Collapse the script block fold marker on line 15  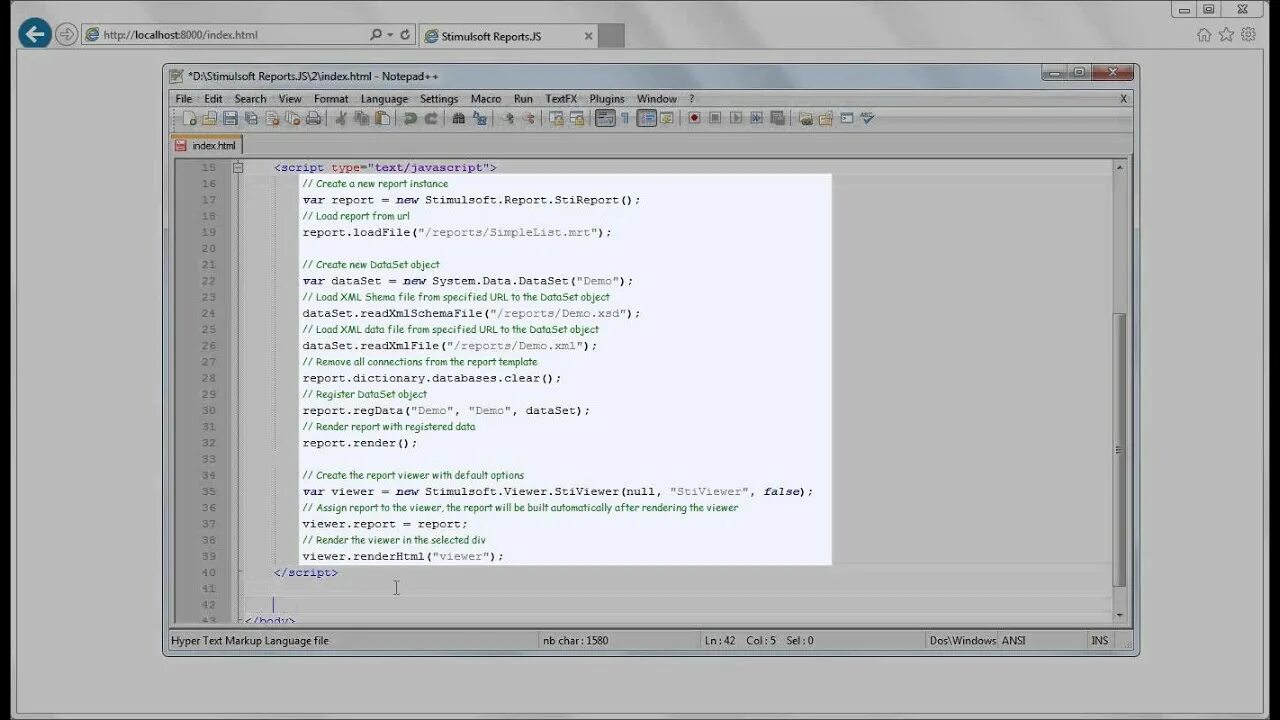[238, 168]
